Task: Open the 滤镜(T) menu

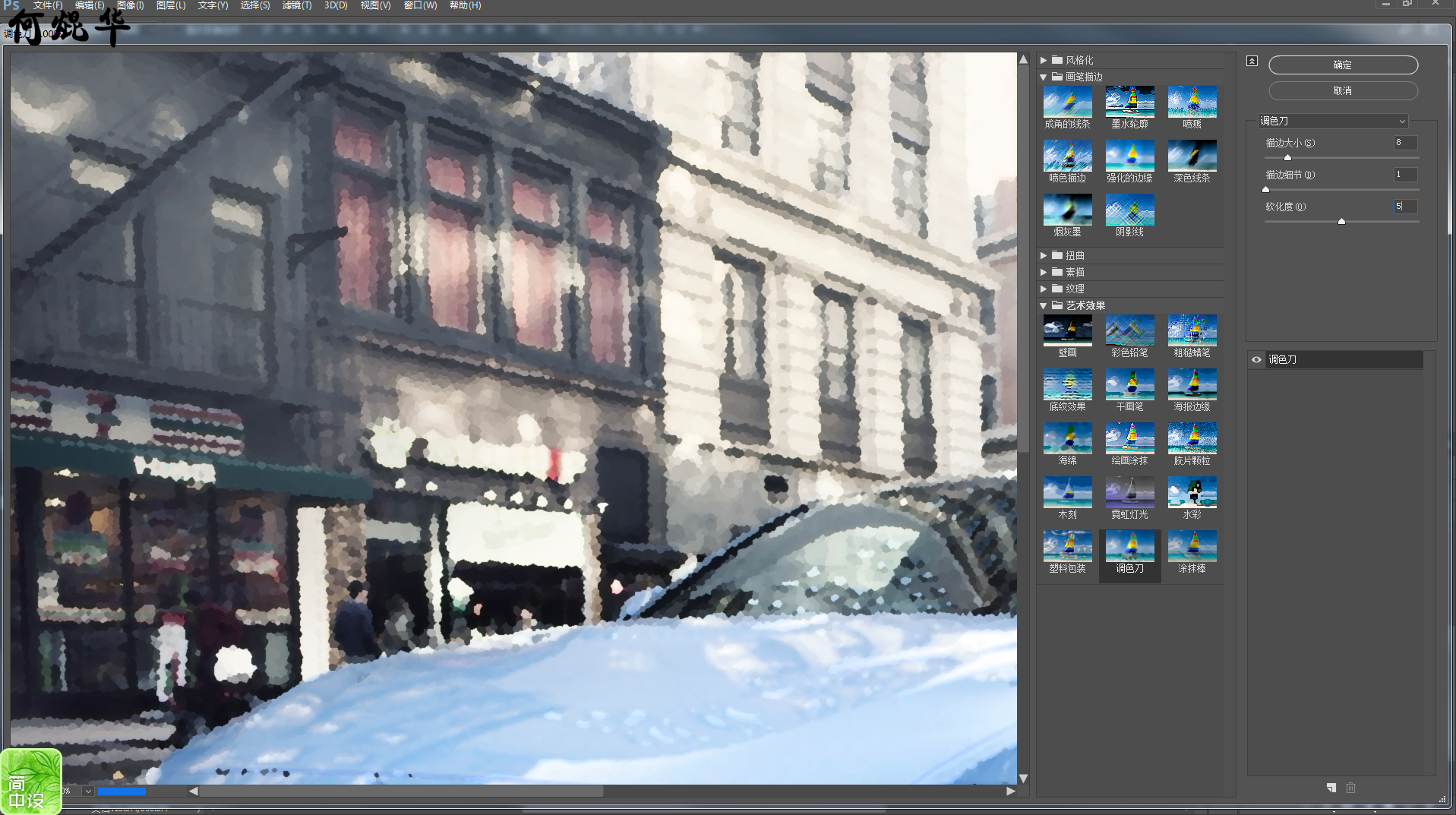Action: 296,5
